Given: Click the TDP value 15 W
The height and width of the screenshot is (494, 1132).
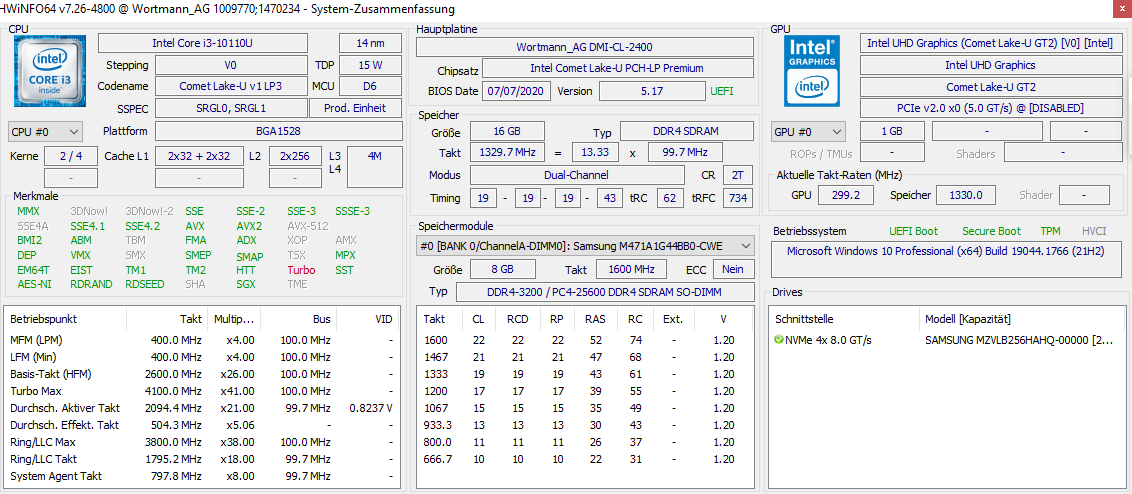Looking at the screenshot, I should 370,65.
